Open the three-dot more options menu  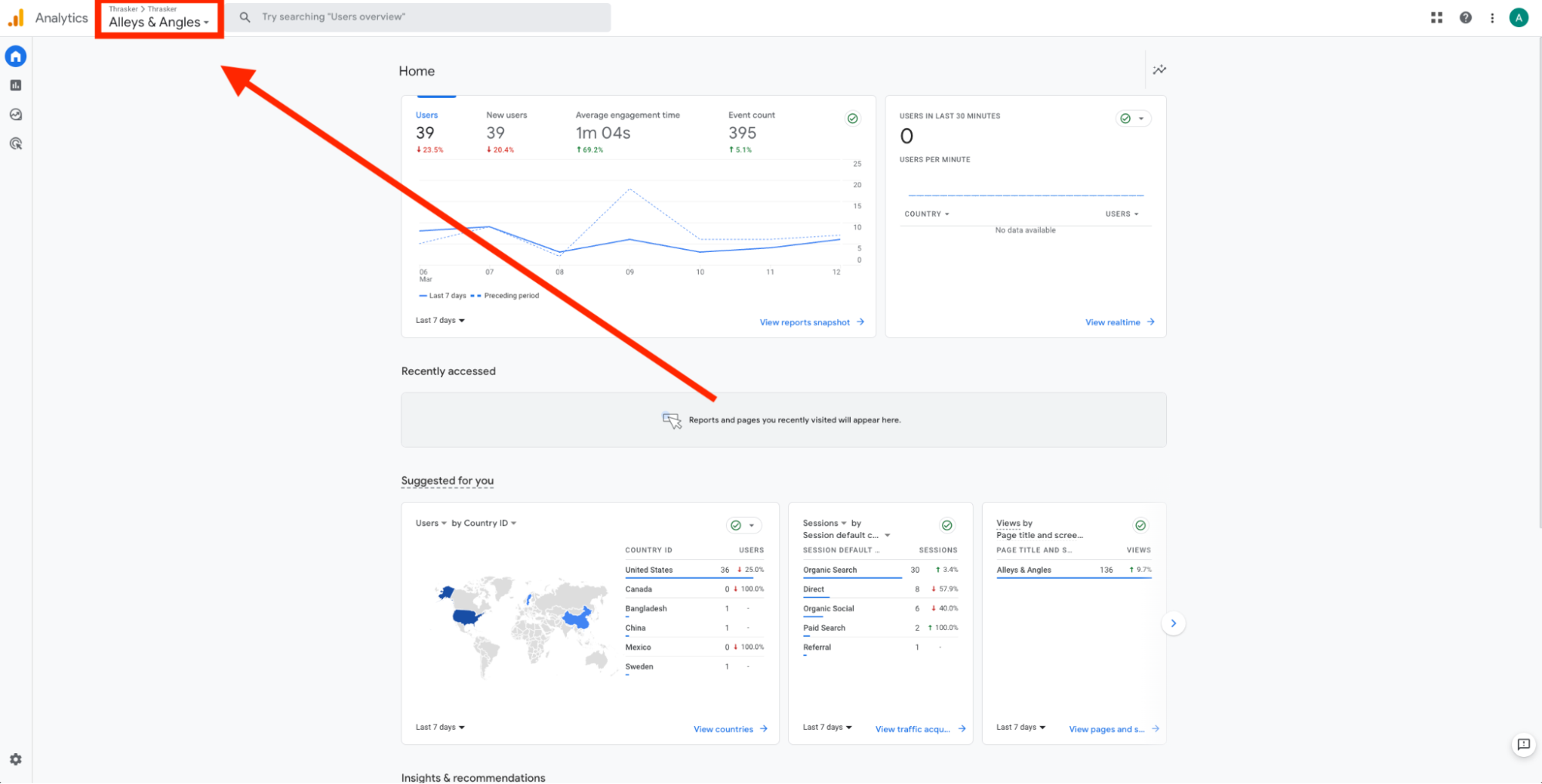tap(1492, 18)
